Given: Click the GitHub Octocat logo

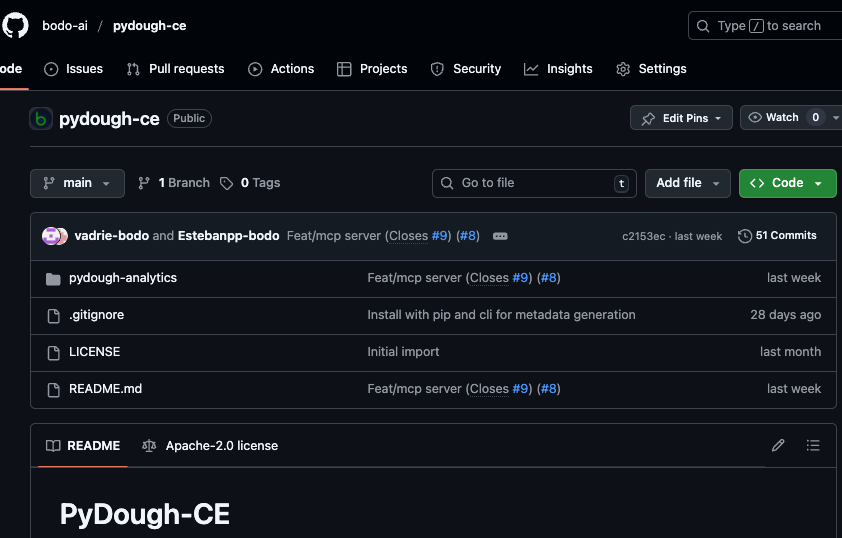Looking at the screenshot, I should click(x=15, y=25).
